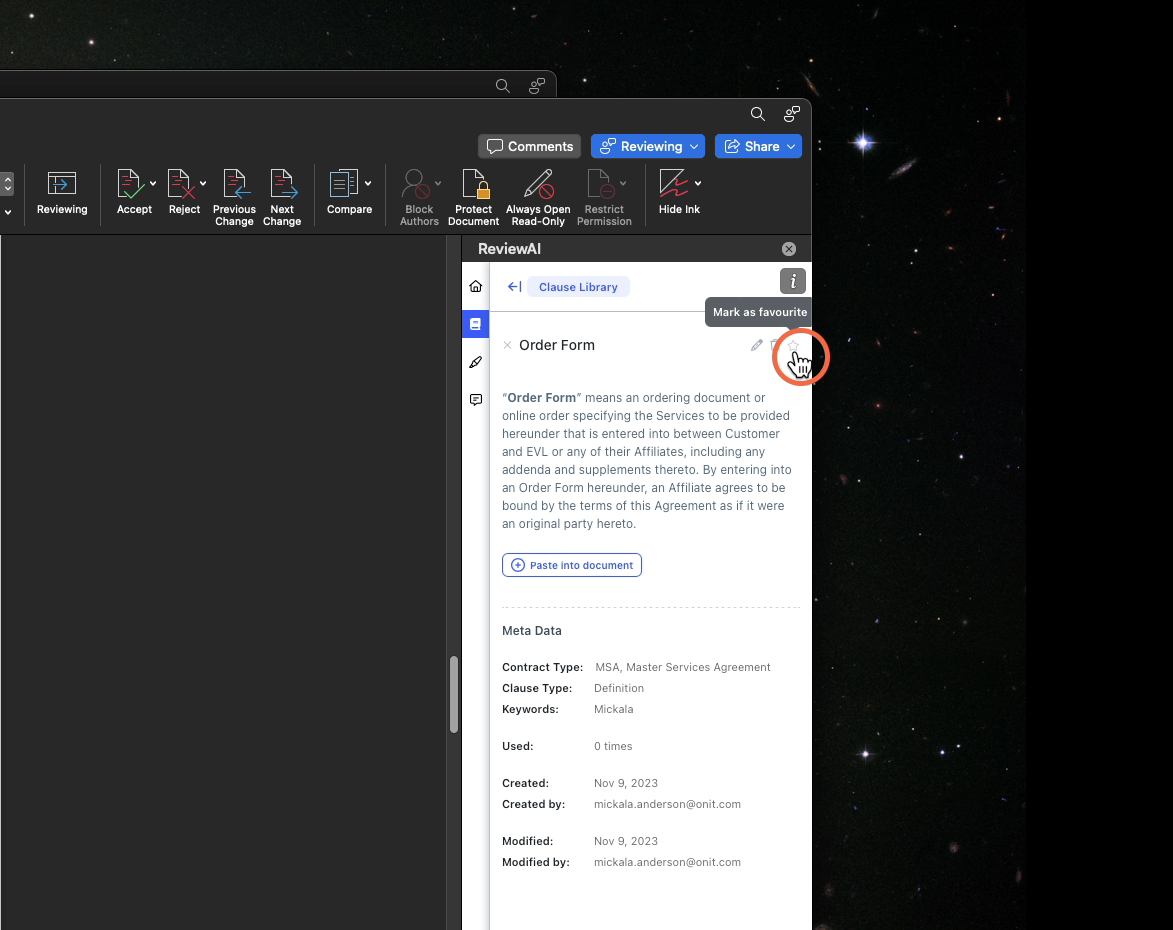Close the ReviewAI panel
1173x930 pixels.
[x=788, y=249]
